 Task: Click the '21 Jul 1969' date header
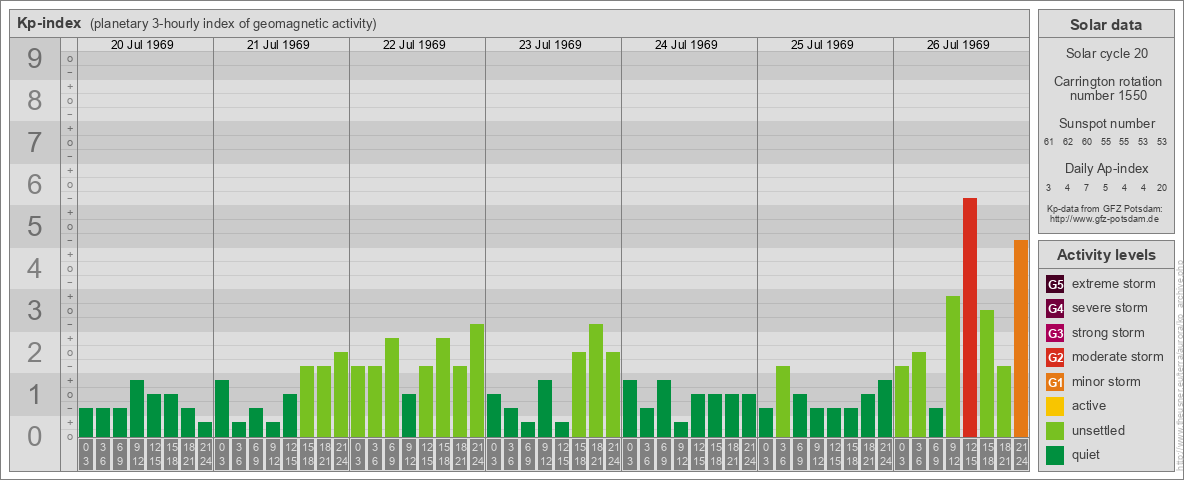tap(278, 45)
